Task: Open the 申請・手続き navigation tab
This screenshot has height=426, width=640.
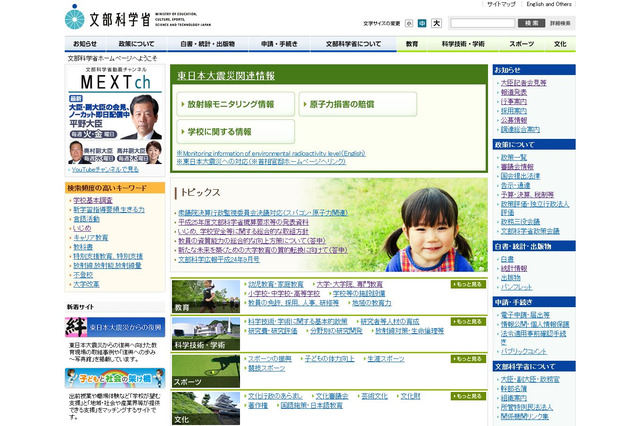Action: [x=279, y=44]
